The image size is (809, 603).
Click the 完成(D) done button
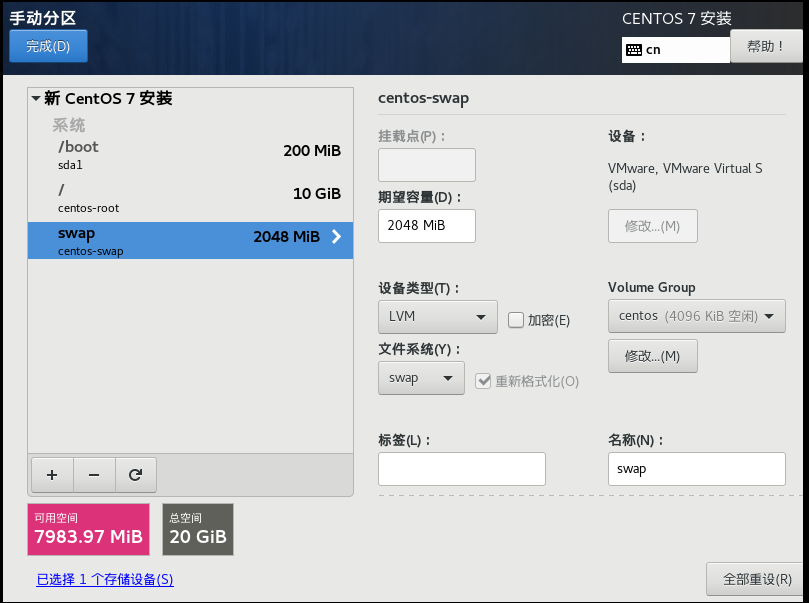tap(48, 46)
